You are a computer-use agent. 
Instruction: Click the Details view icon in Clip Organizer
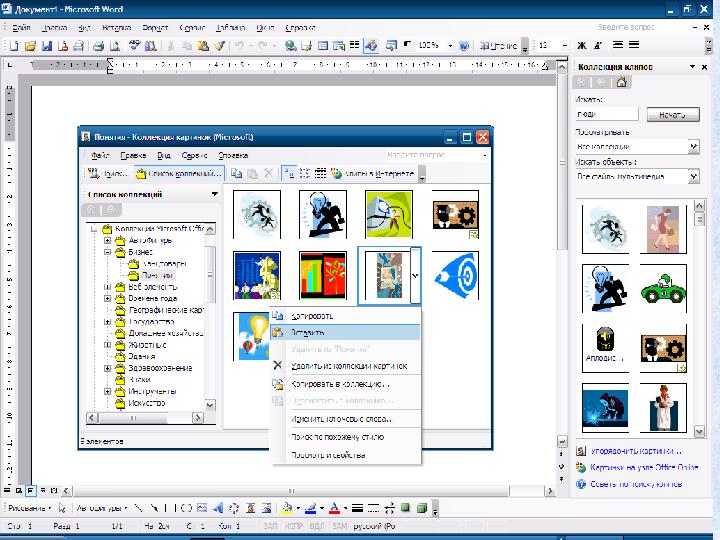pyautogui.click(x=321, y=173)
